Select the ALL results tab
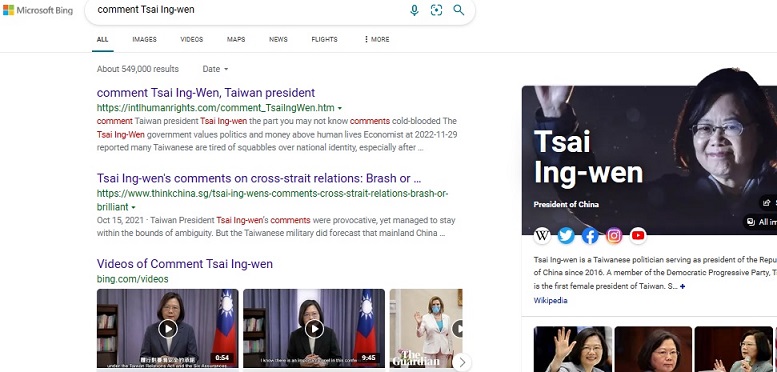The height and width of the screenshot is (372, 777). click(103, 40)
